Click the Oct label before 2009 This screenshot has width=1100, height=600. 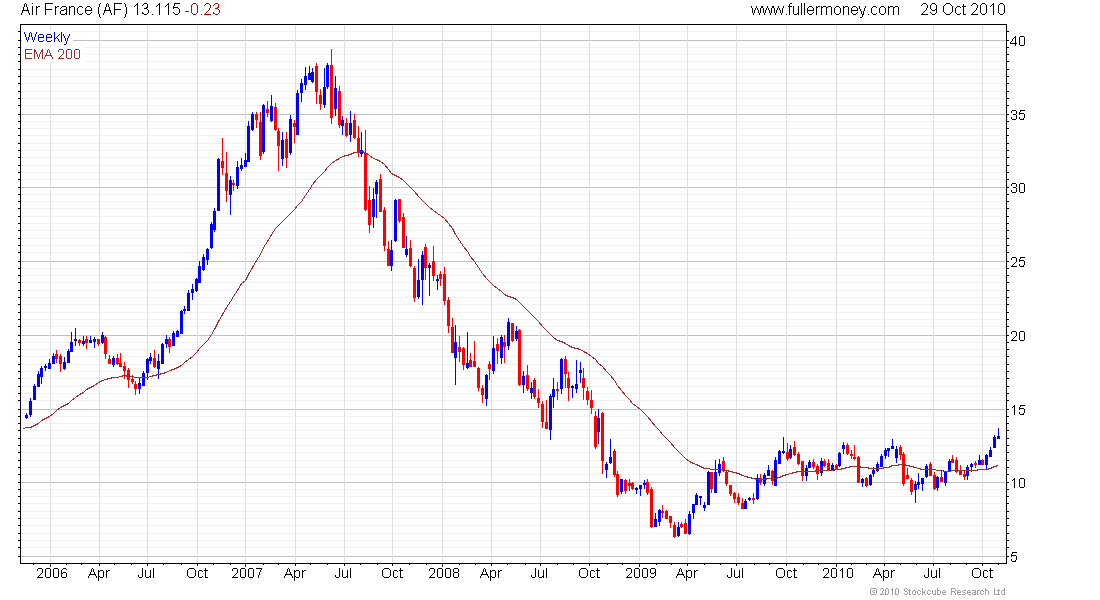[589, 573]
